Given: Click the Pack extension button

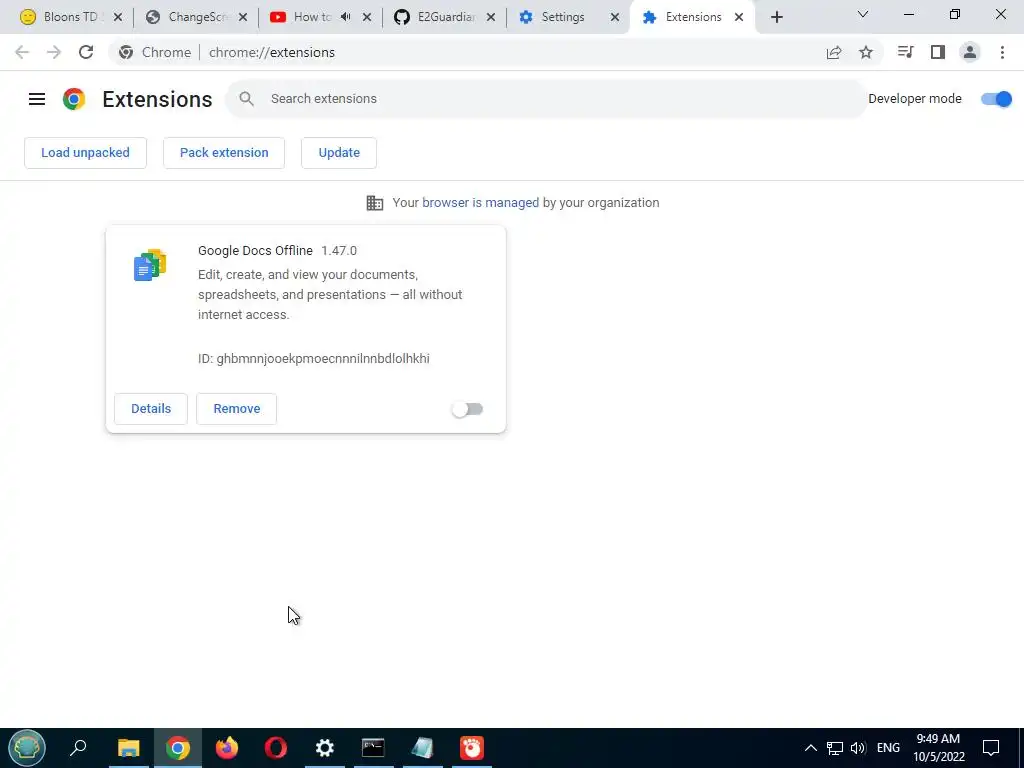Looking at the screenshot, I should pyautogui.click(x=224, y=153).
